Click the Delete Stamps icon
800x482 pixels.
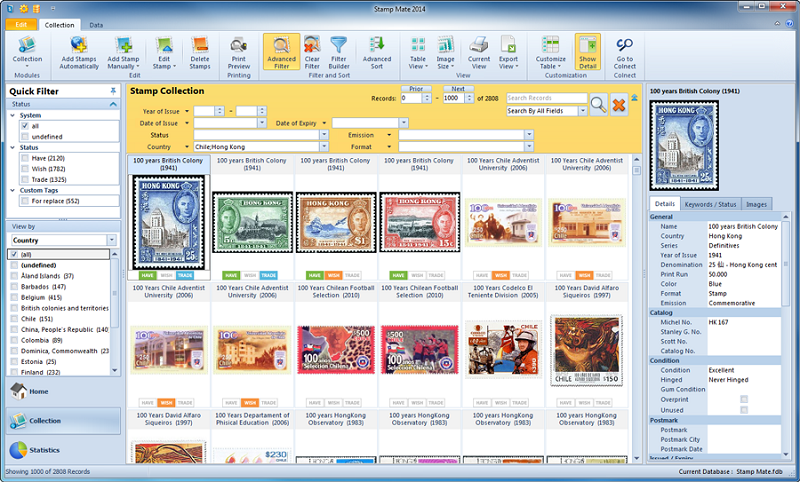pos(199,52)
